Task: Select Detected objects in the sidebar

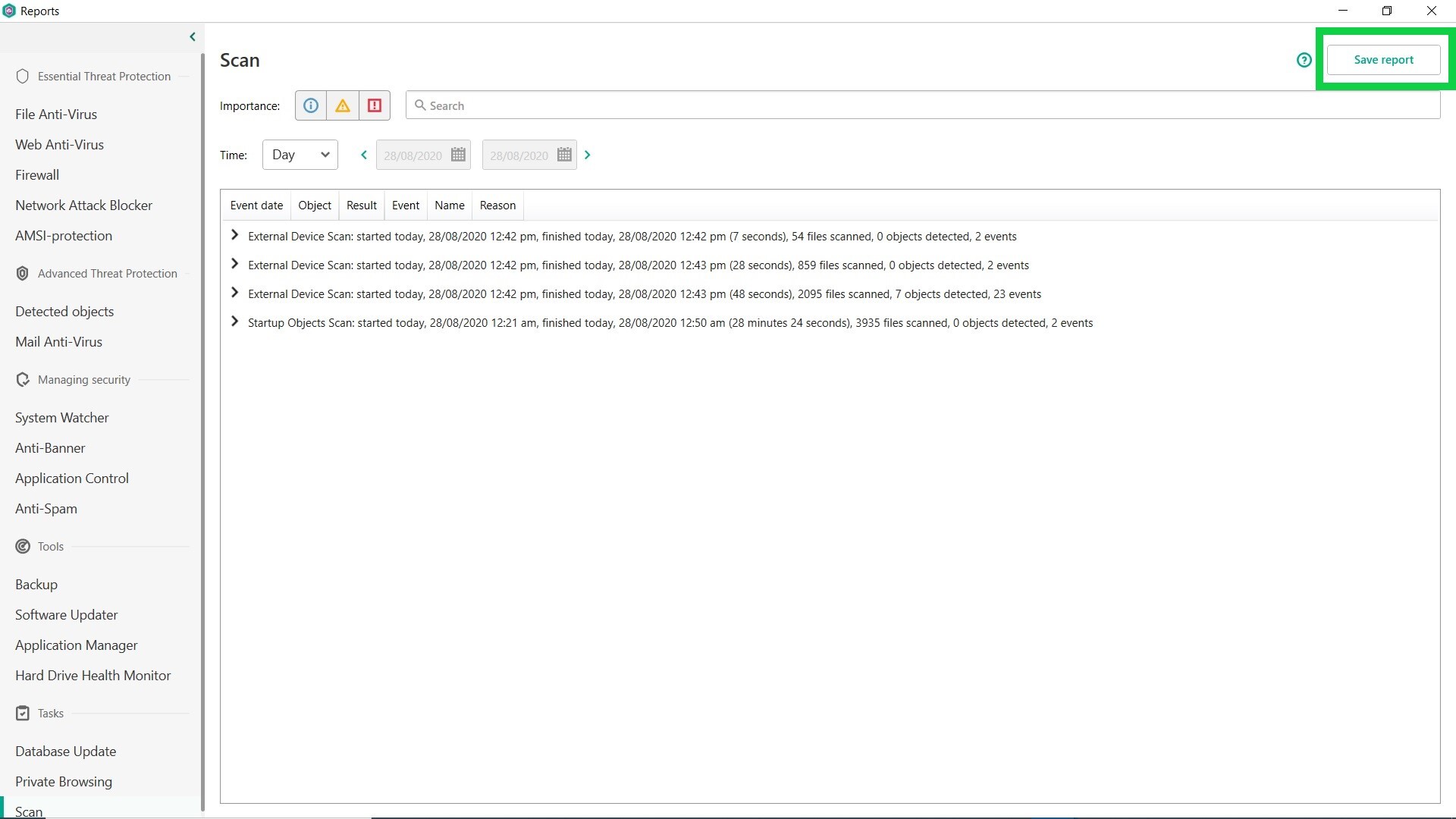Action: click(64, 312)
